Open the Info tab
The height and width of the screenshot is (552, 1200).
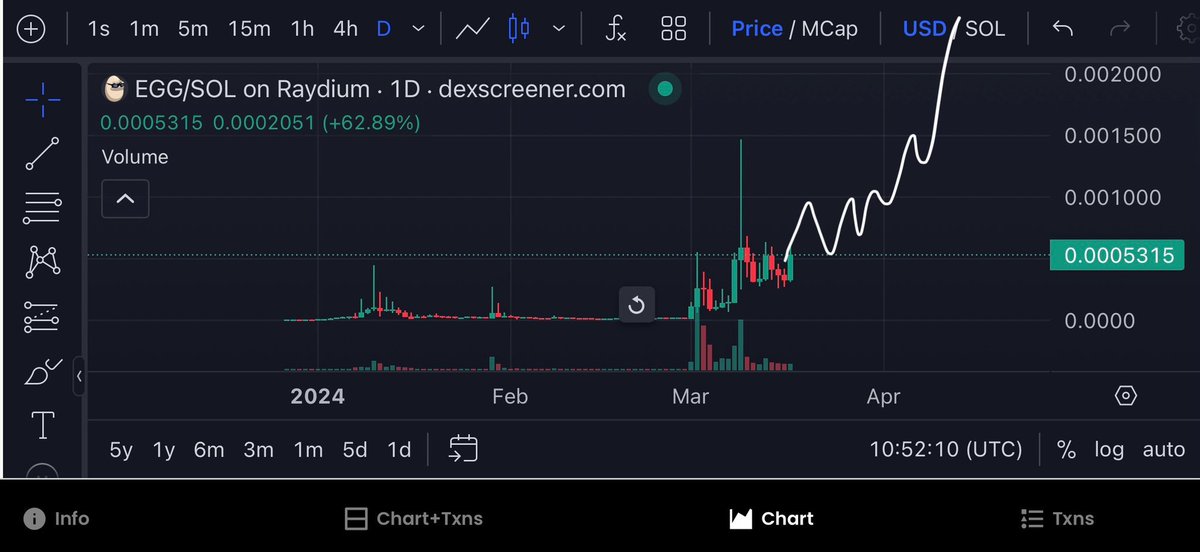[57, 519]
